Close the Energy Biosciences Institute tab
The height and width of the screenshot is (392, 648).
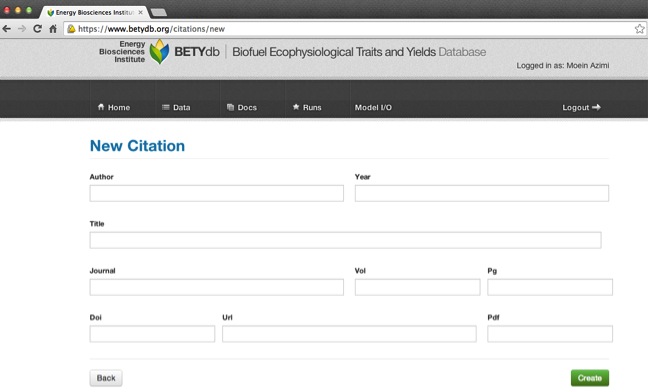[x=141, y=12]
